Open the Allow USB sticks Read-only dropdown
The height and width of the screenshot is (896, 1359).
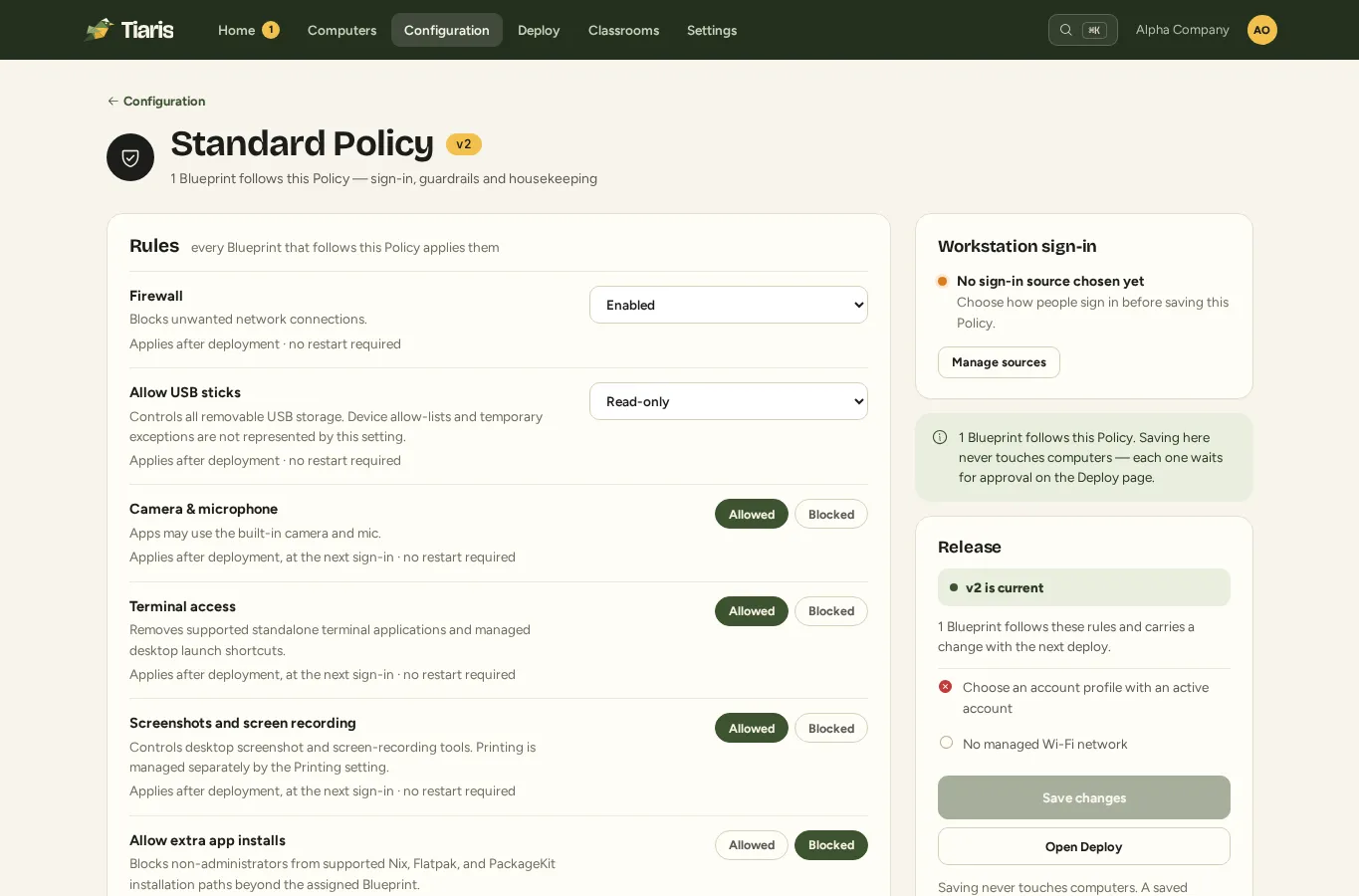coord(729,401)
